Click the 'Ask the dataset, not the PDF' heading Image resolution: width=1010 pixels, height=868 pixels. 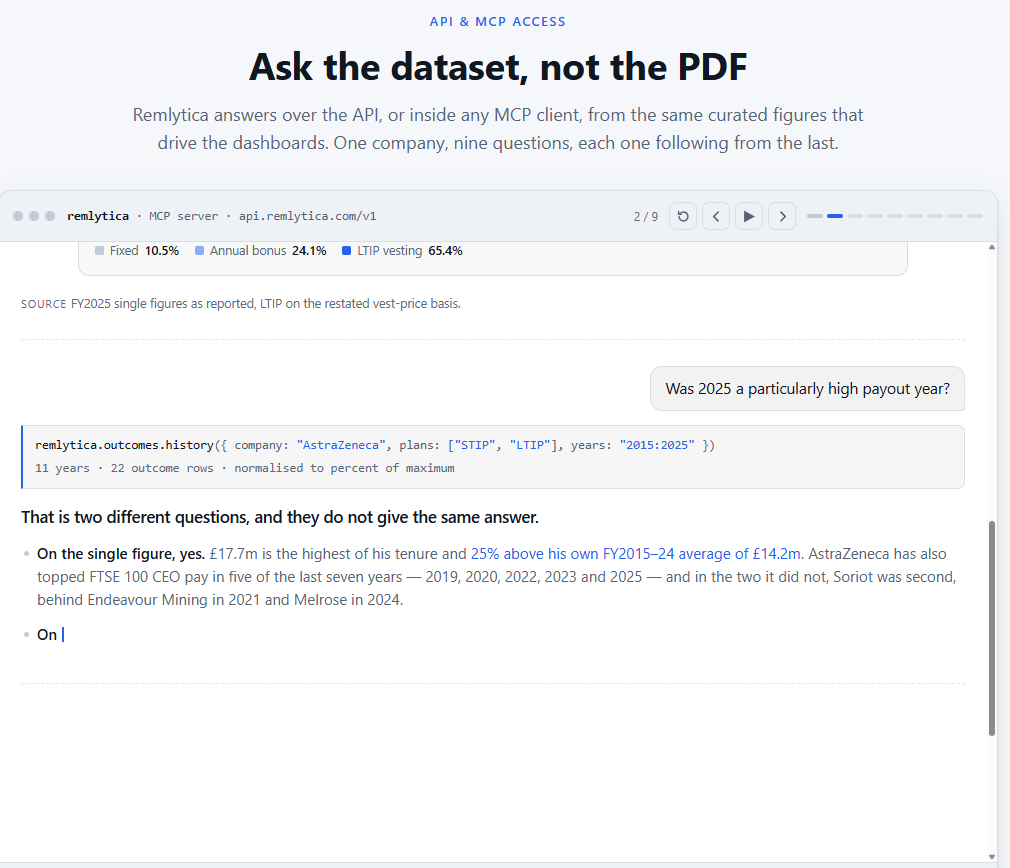498,67
